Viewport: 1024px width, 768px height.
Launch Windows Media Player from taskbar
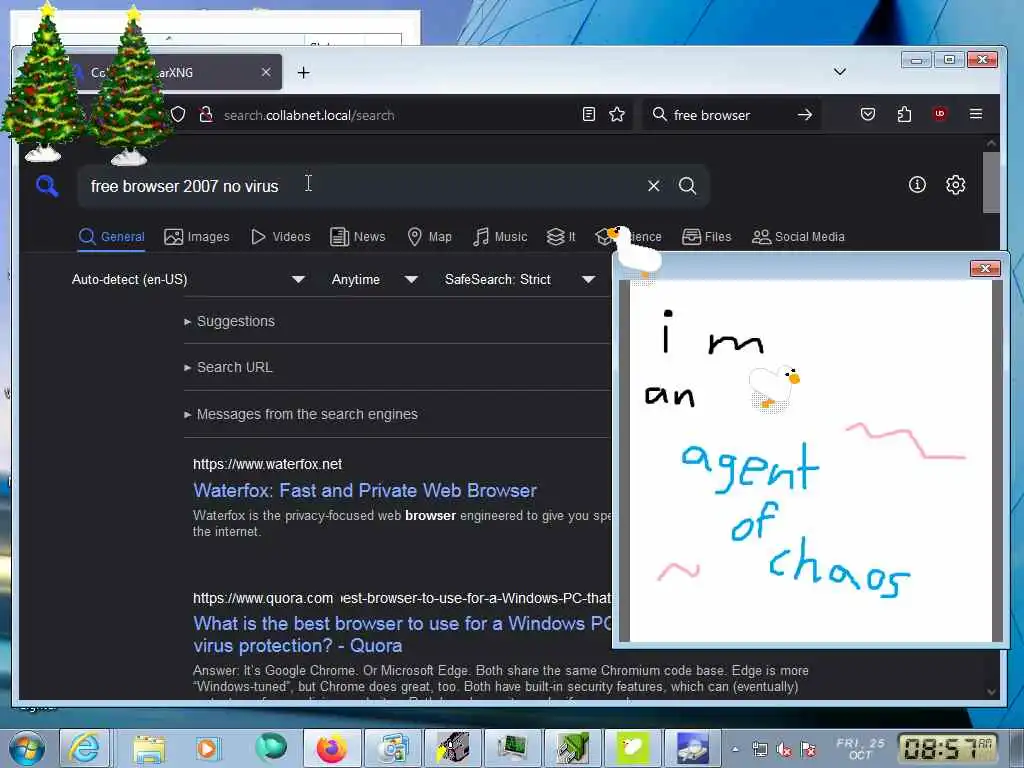[x=206, y=747]
